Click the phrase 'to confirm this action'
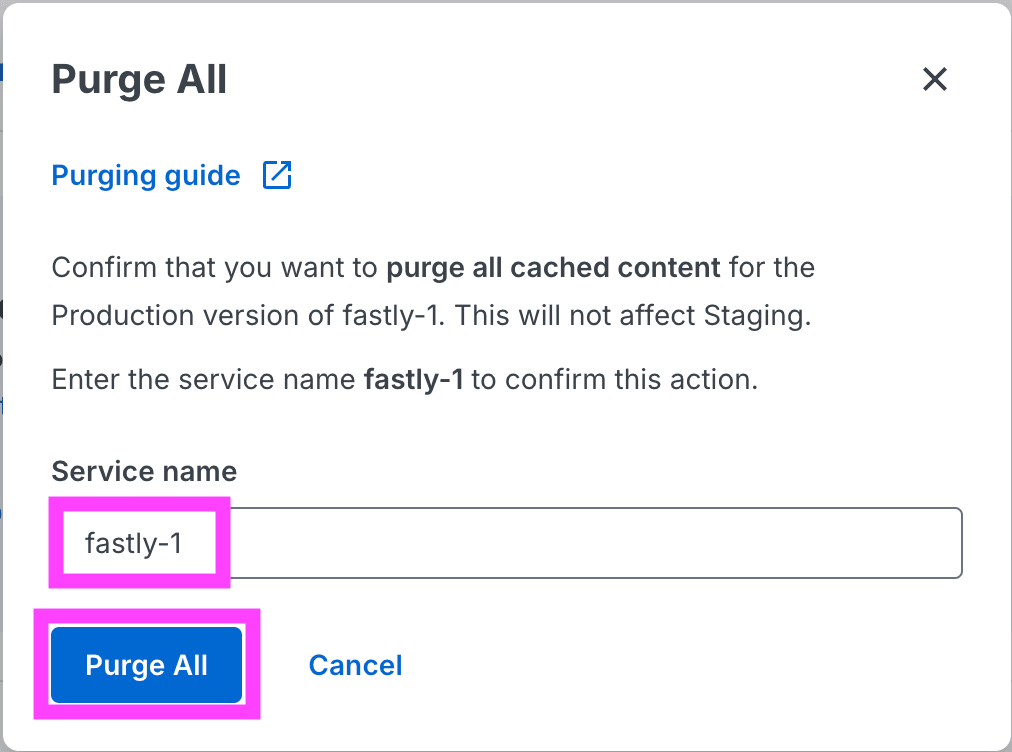Image resolution: width=1012 pixels, height=752 pixels. pyautogui.click(x=614, y=380)
